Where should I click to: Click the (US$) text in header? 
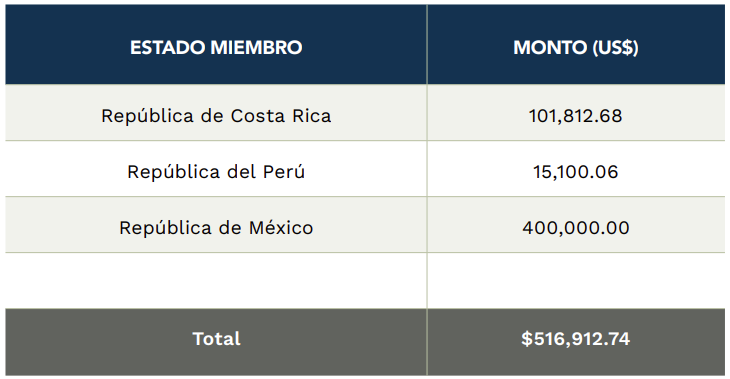pyautogui.click(x=615, y=47)
